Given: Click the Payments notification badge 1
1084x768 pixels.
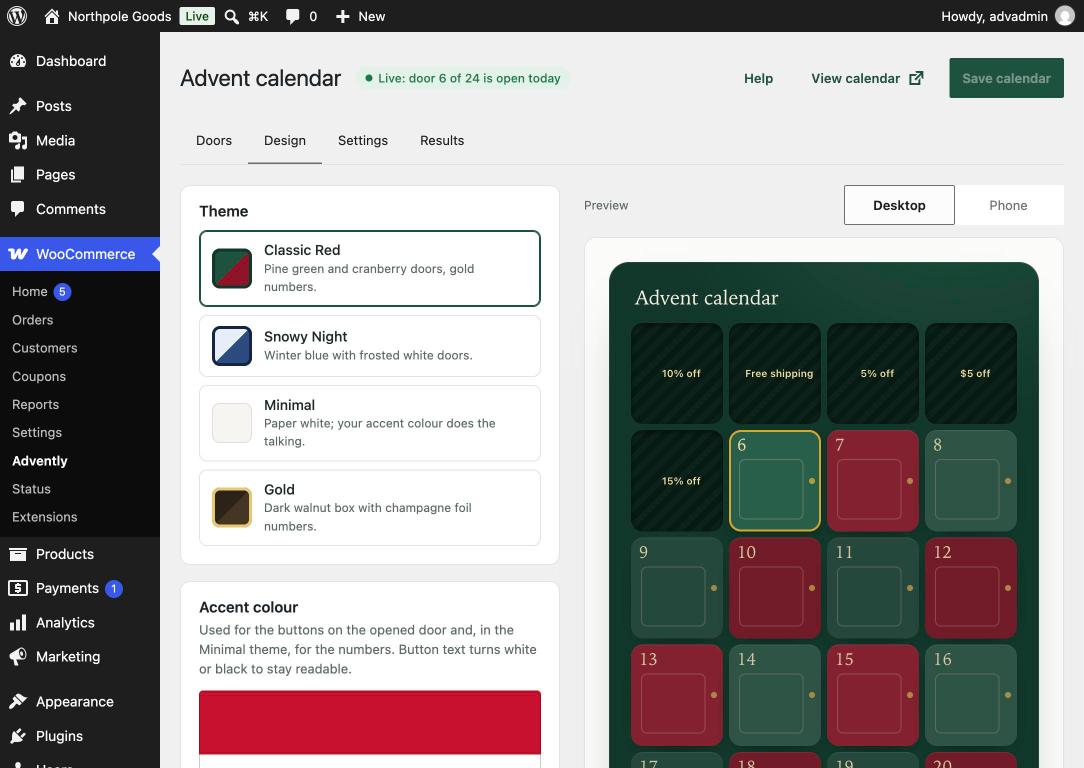Looking at the screenshot, I should [113, 588].
